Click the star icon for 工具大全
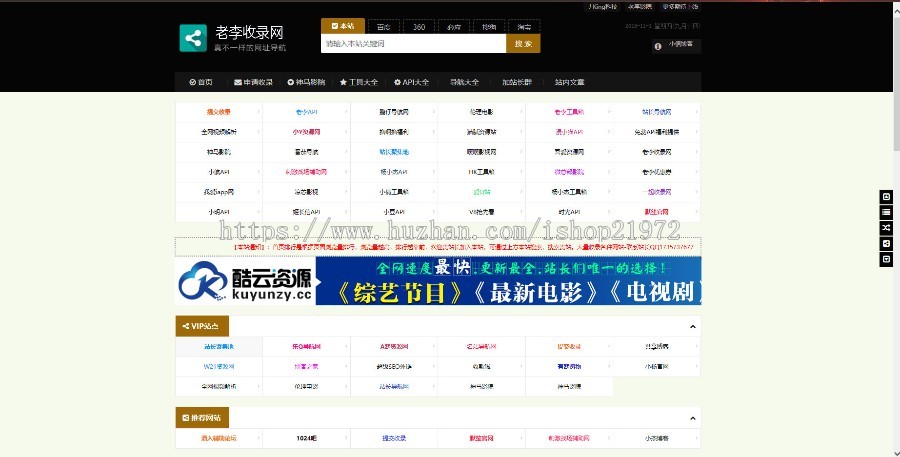The width and height of the screenshot is (900, 457). coord(343,82)
